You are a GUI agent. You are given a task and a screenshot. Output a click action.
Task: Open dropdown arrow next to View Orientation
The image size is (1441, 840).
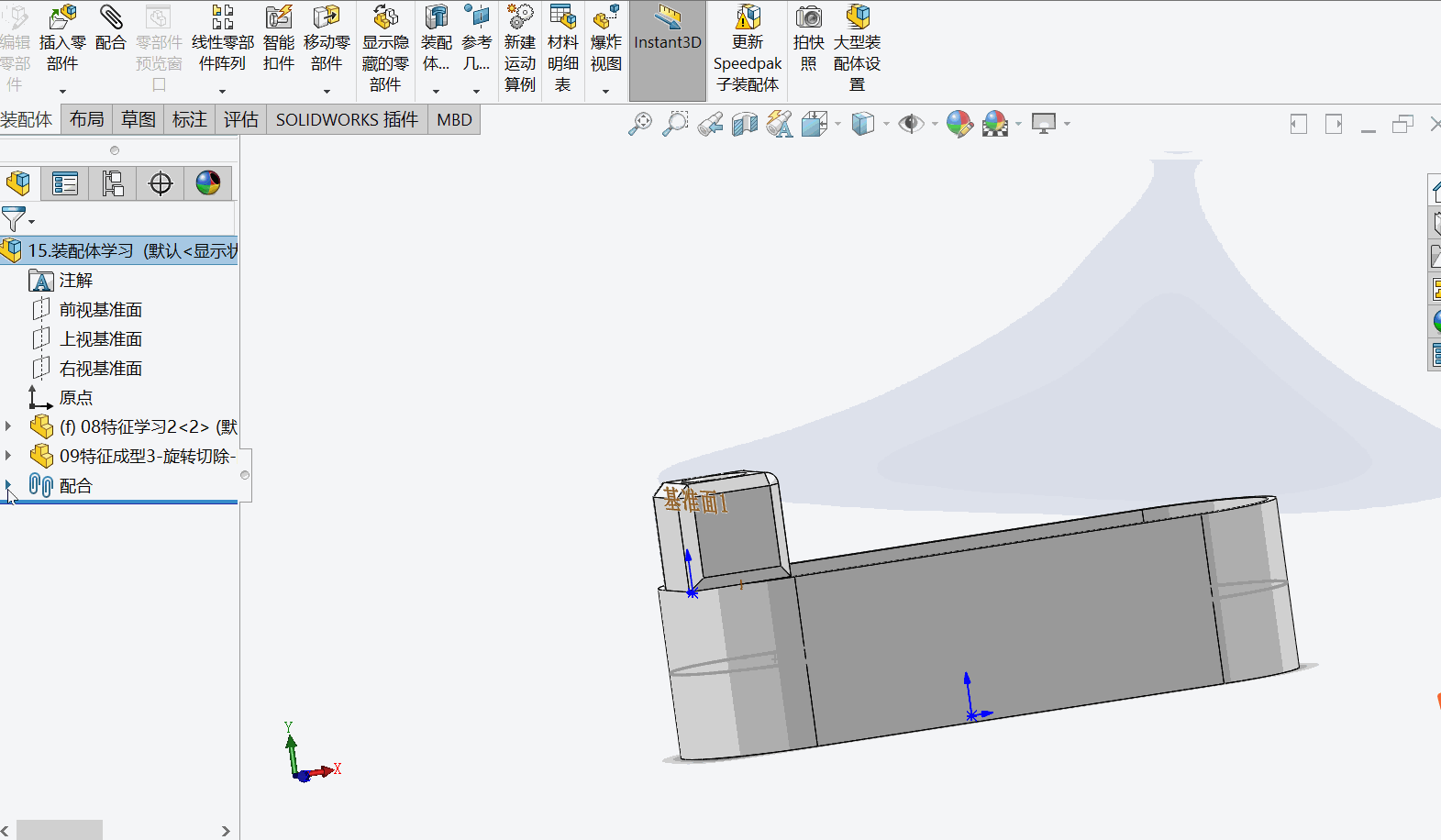click(x=837, y=124)
